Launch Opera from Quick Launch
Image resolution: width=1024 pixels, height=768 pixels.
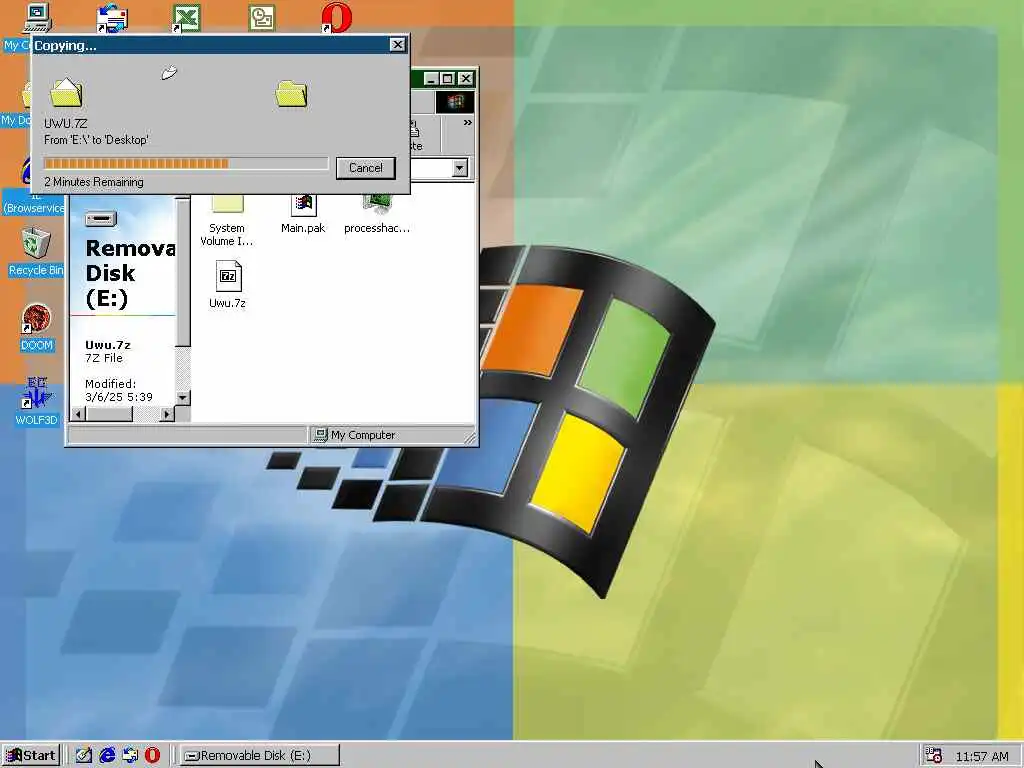(x=152, y=756)
